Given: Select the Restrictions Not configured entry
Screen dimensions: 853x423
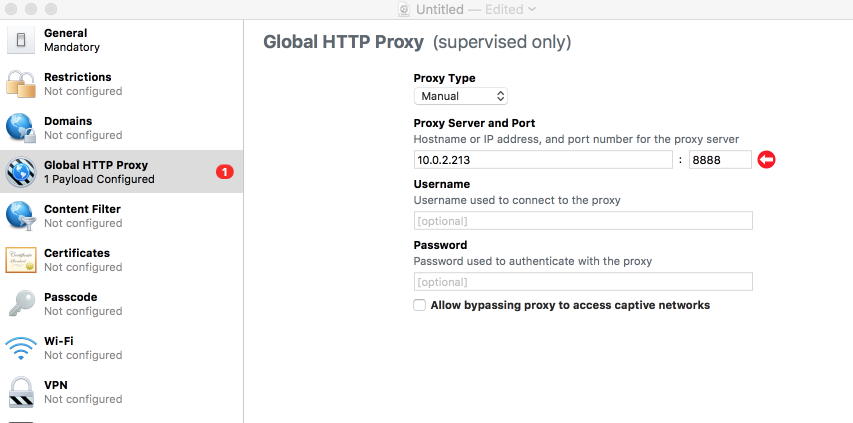Looking at the screenshot, I should coord(83,91).
